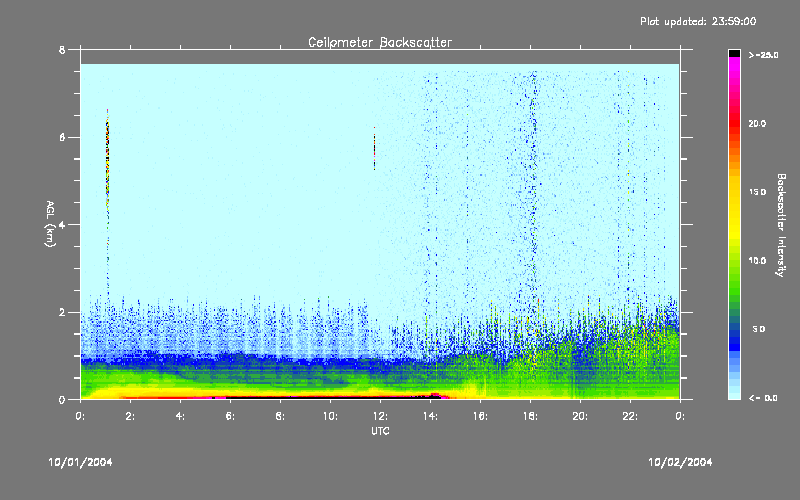Click the "14:" UTC tick label
The image size is (800, 500).
(x=430, y=416)
